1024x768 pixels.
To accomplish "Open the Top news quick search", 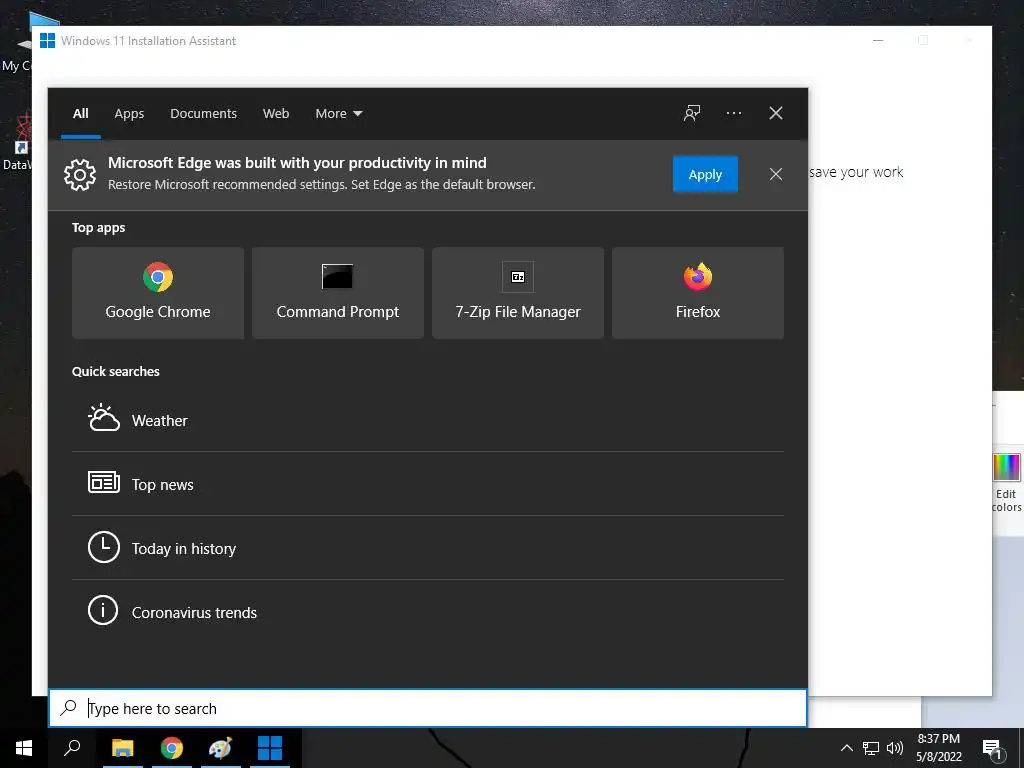I will [428, 484].
